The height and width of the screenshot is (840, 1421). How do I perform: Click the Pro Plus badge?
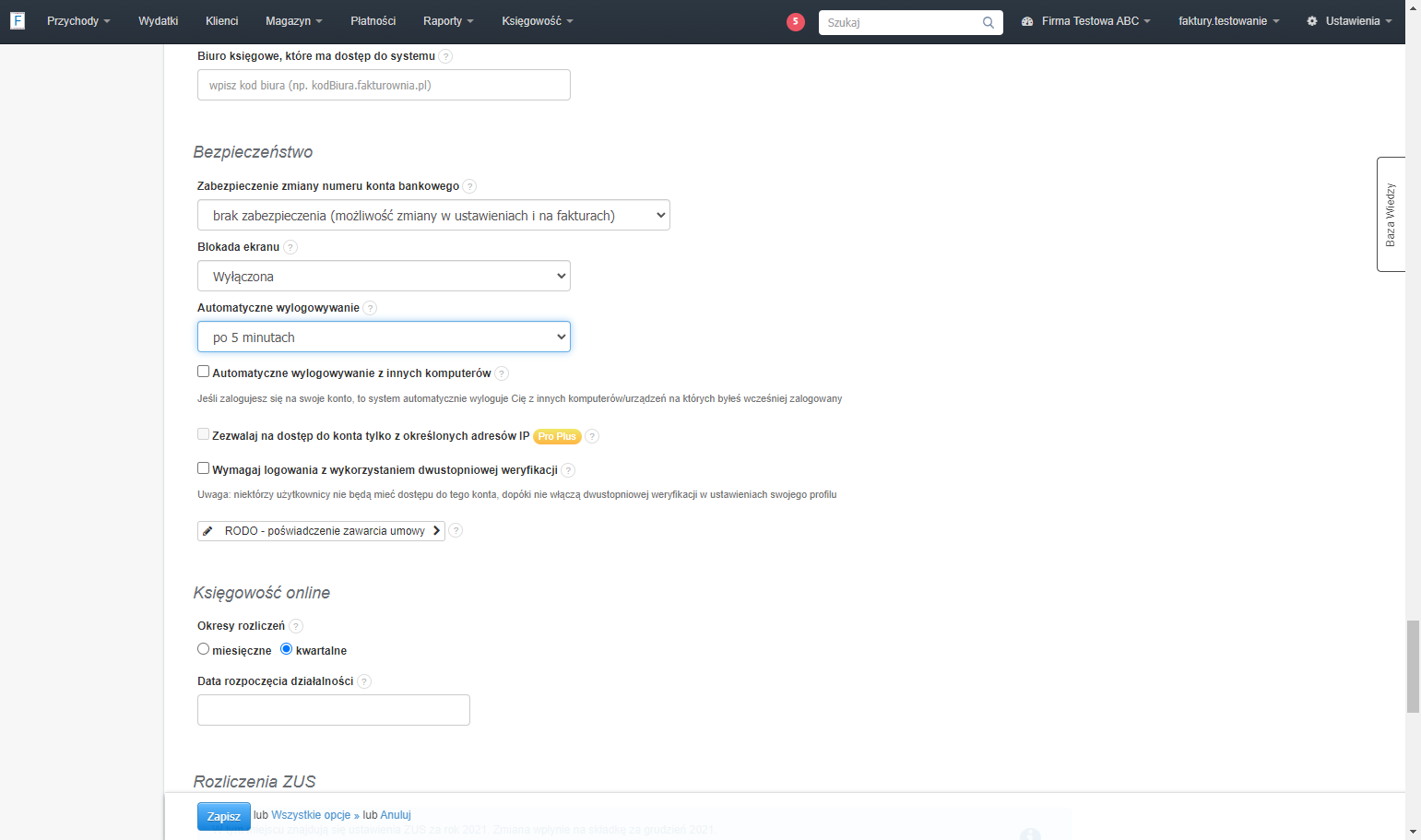(557, 436)
